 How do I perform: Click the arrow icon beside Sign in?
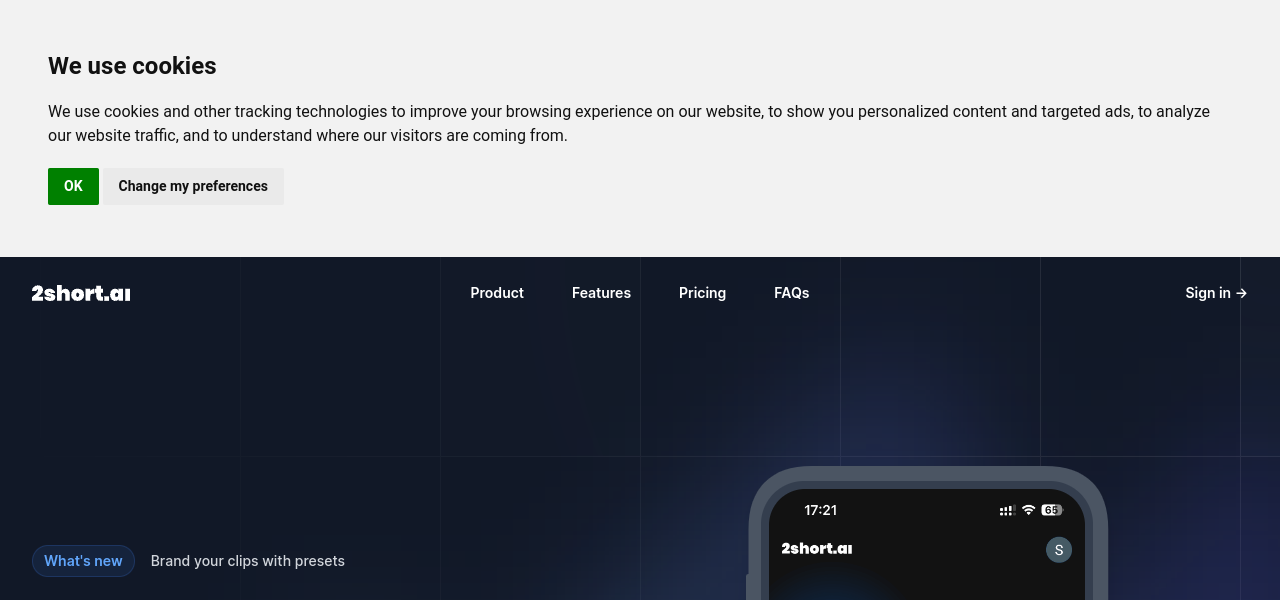coord(1242,293)
